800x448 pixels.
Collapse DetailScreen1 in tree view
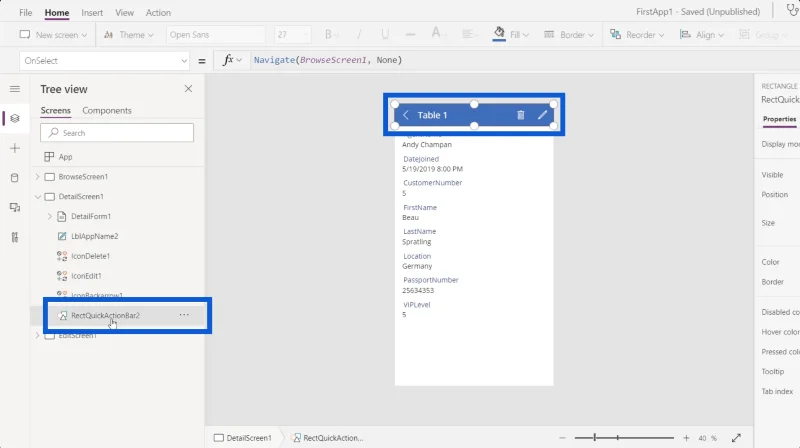tap(37, 196)
